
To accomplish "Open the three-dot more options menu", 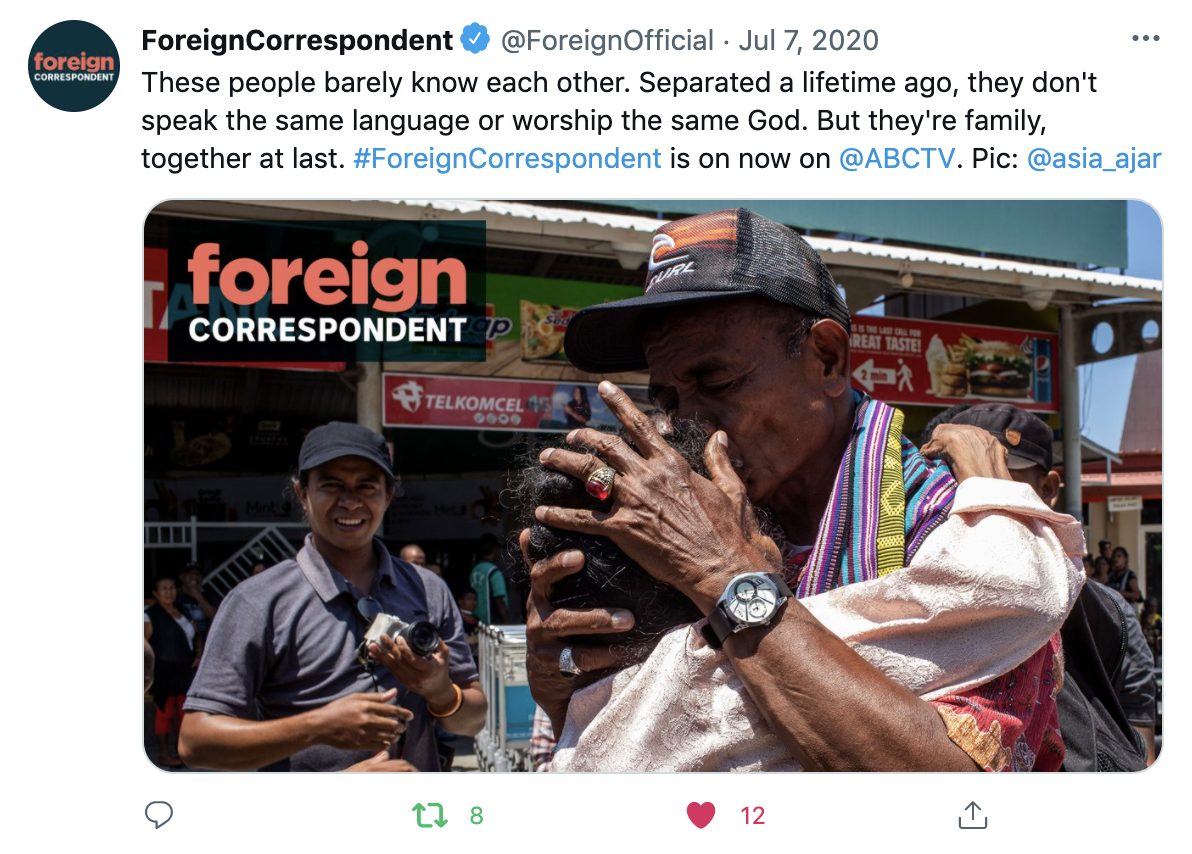I will 1146,39.
